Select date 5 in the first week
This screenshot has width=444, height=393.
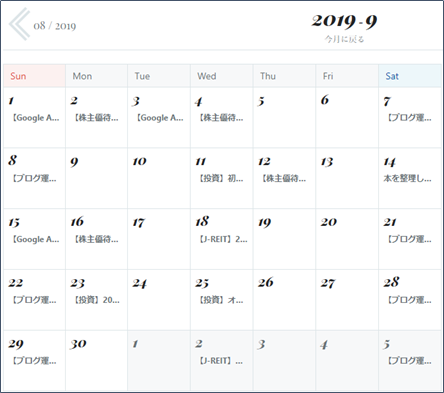point(261,101)
